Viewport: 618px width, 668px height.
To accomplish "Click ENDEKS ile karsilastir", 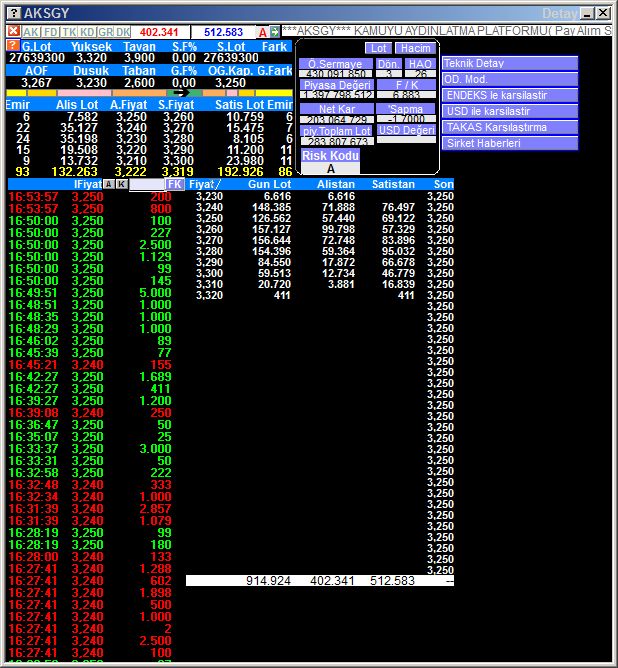I will (x=510, y=95).
